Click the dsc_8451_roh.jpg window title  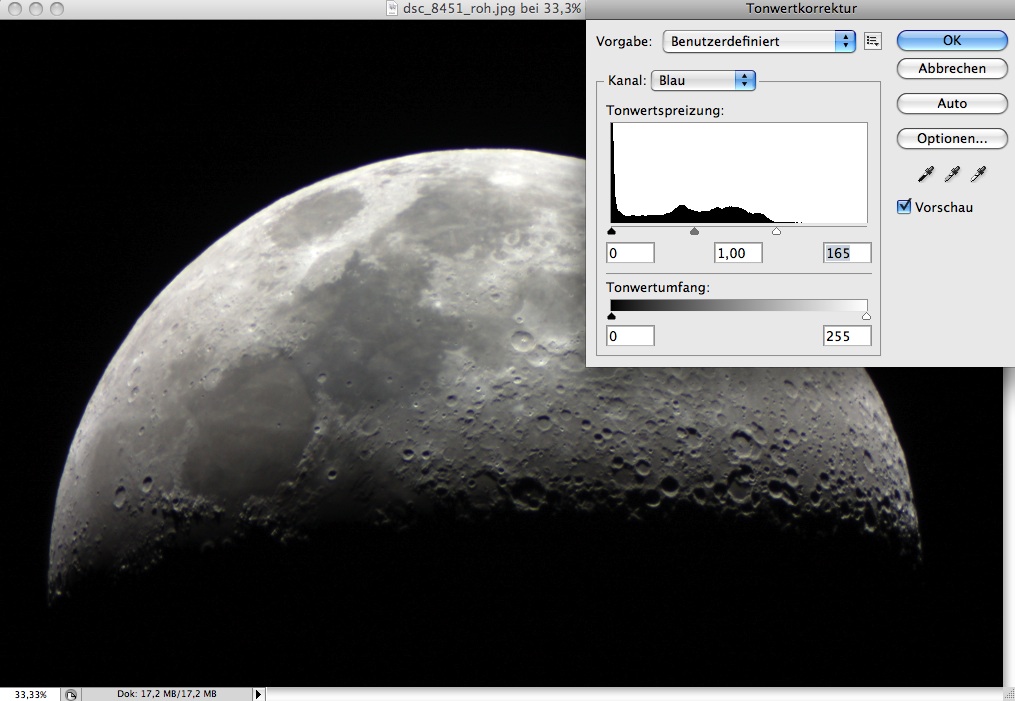point(492,8)
